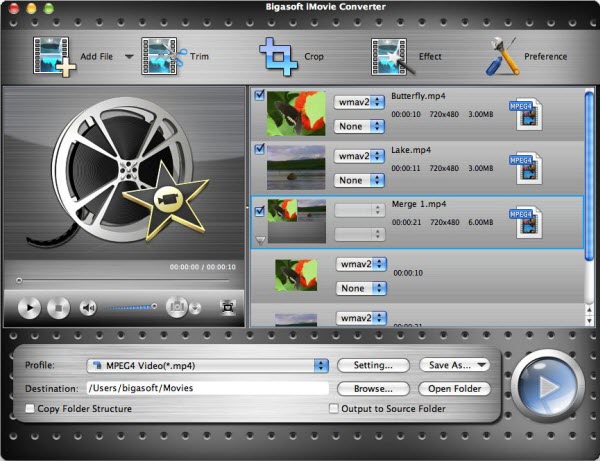Open the Crop tool
The height and width of the screenshot is (461, 600).
pyautogui.click(x=278, y=57)
